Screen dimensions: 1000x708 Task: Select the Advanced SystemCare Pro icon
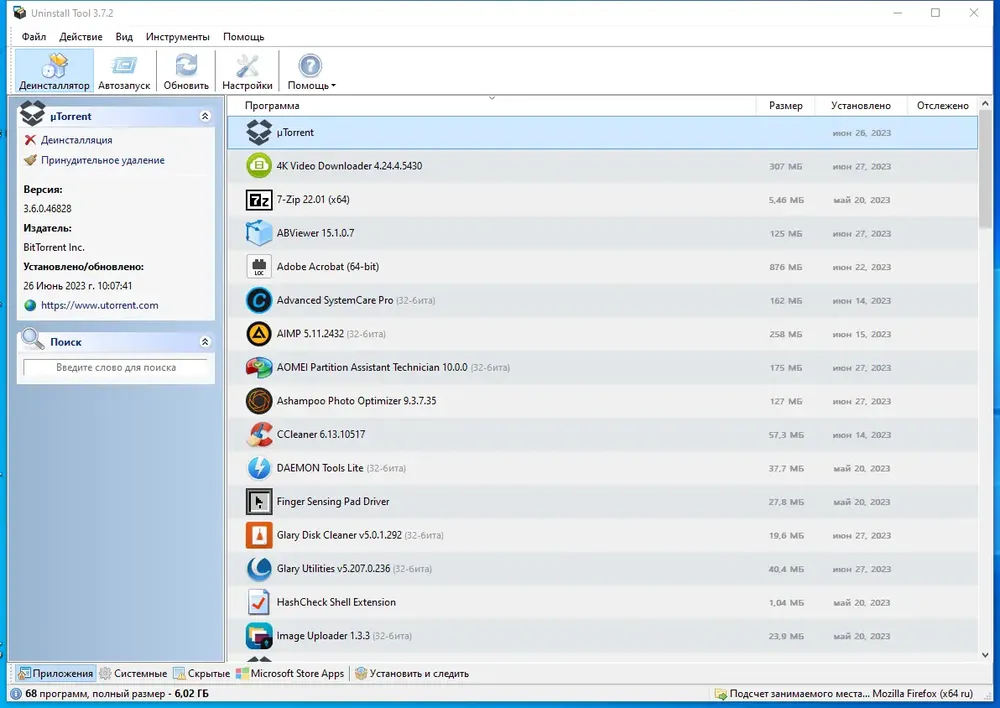[259, 300]
